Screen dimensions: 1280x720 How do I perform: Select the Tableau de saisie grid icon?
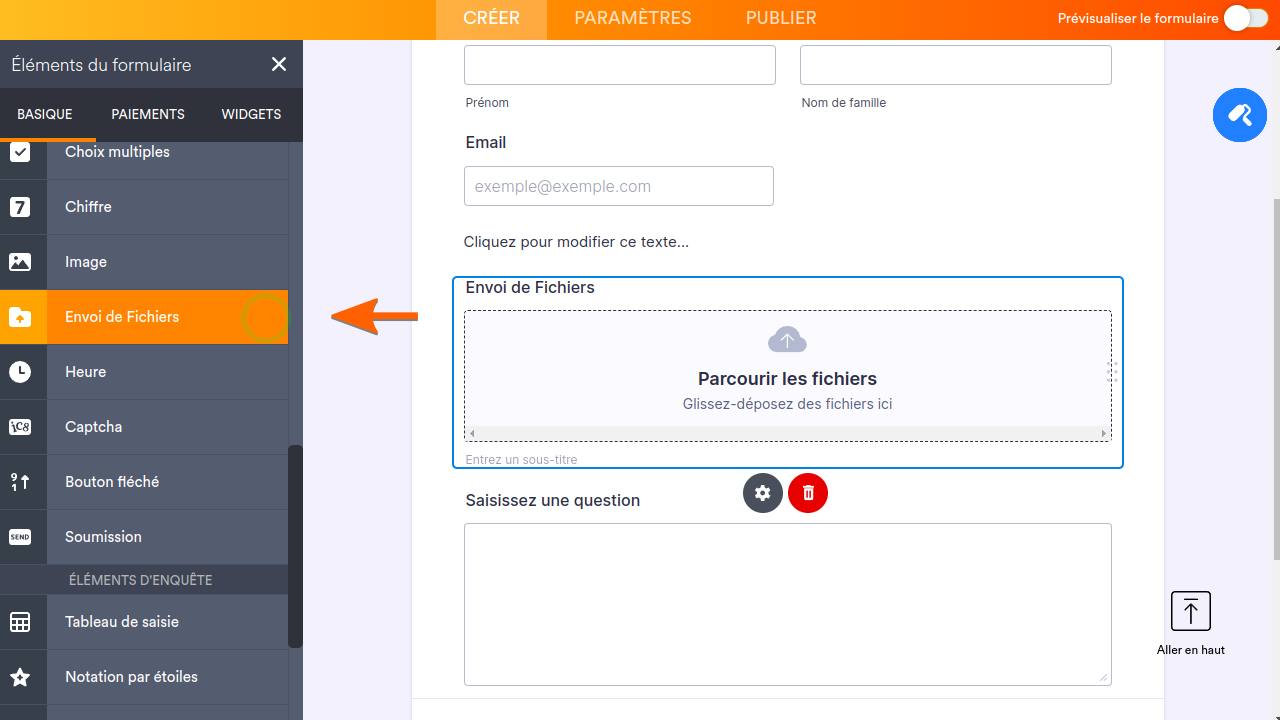(20, 622)
